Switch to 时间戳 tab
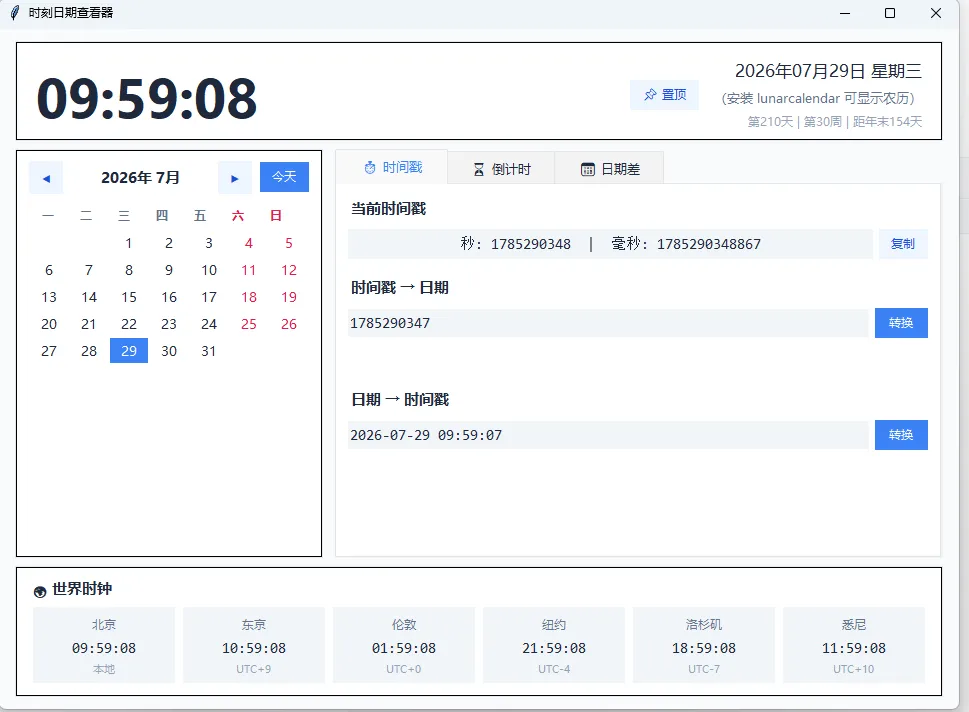Viewport: 969px width, 712px height. [392, 167]
